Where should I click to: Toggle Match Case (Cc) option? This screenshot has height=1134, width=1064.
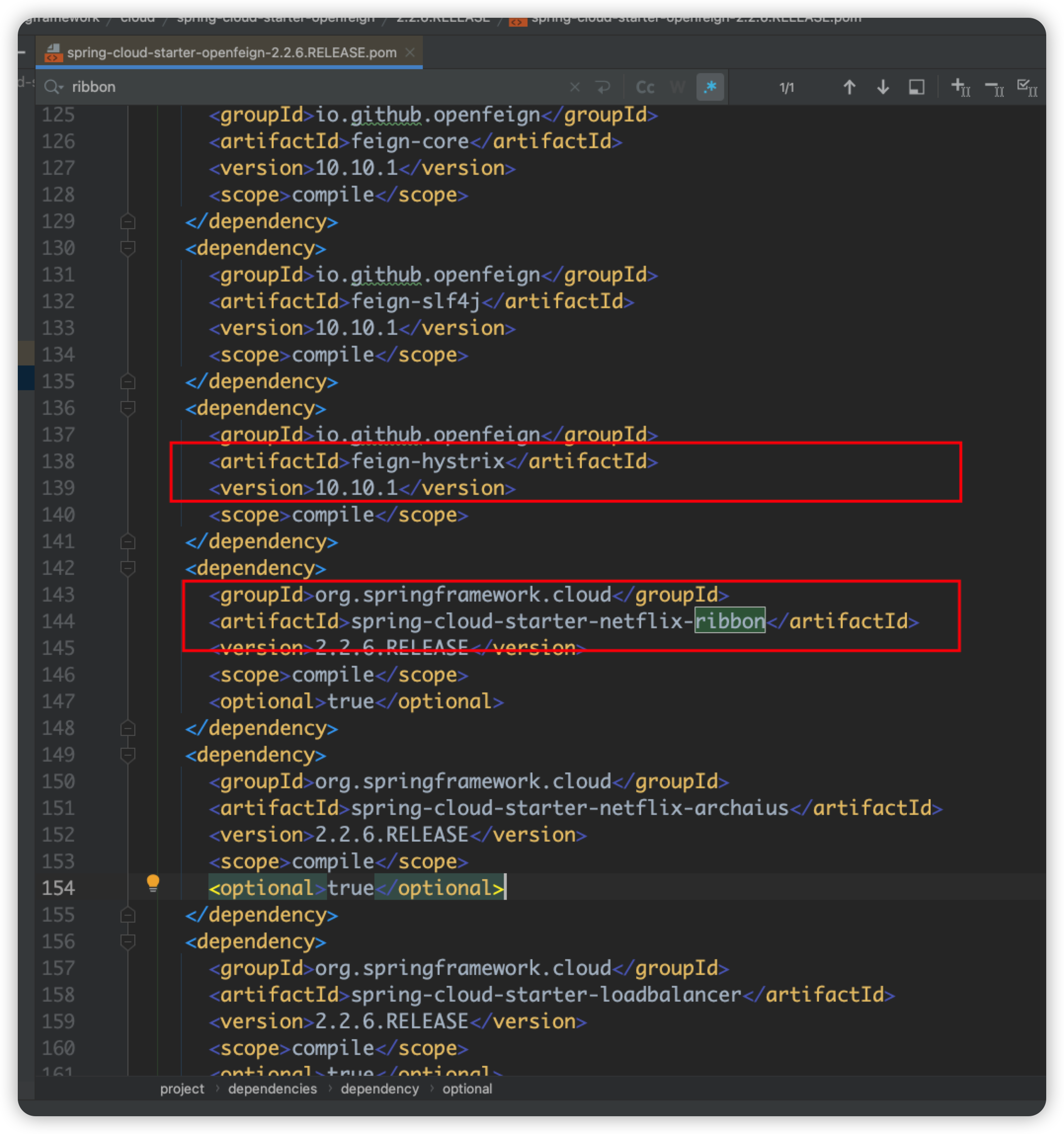645,87
